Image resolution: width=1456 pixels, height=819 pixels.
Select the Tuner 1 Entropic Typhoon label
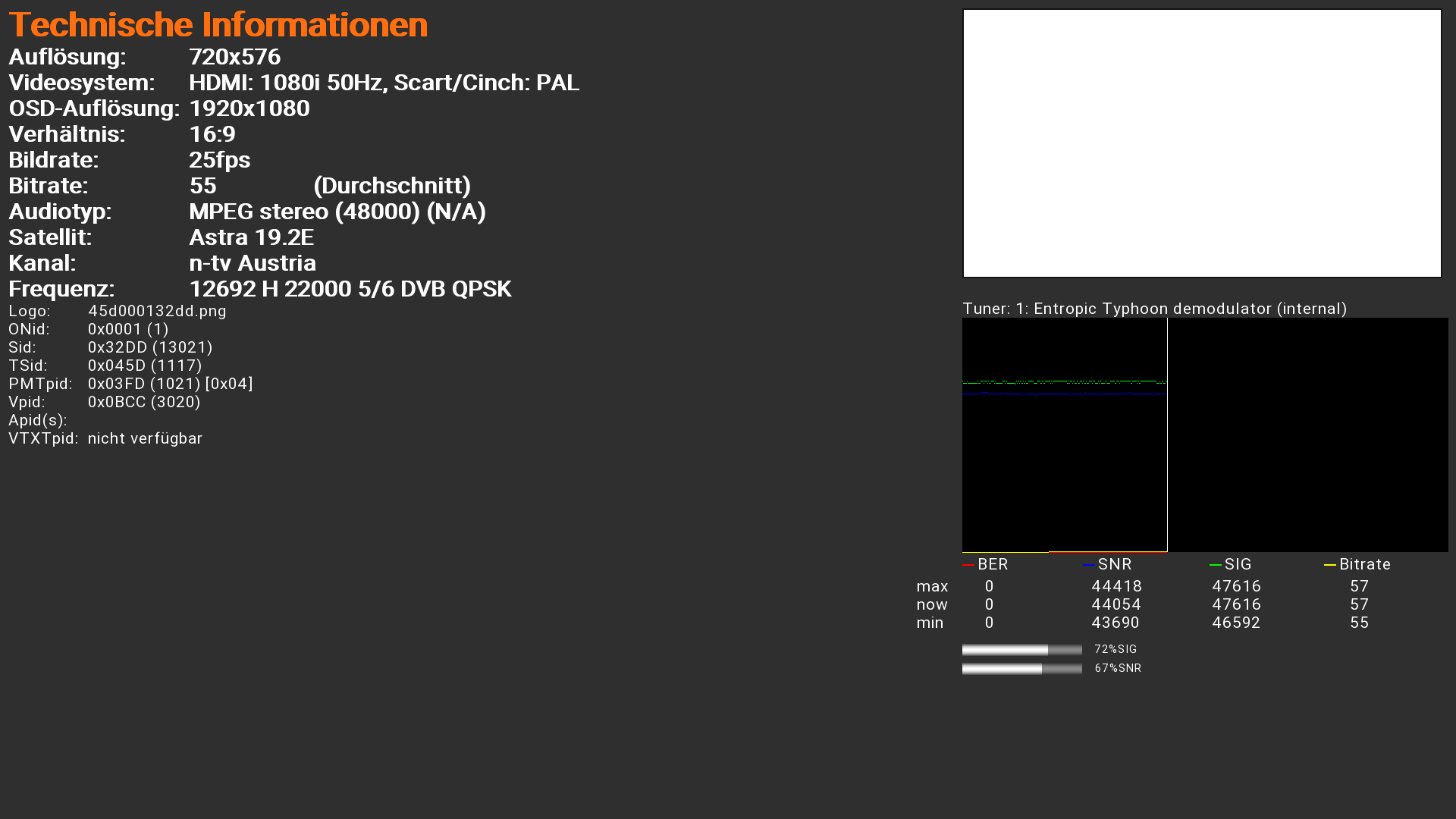1154,309
